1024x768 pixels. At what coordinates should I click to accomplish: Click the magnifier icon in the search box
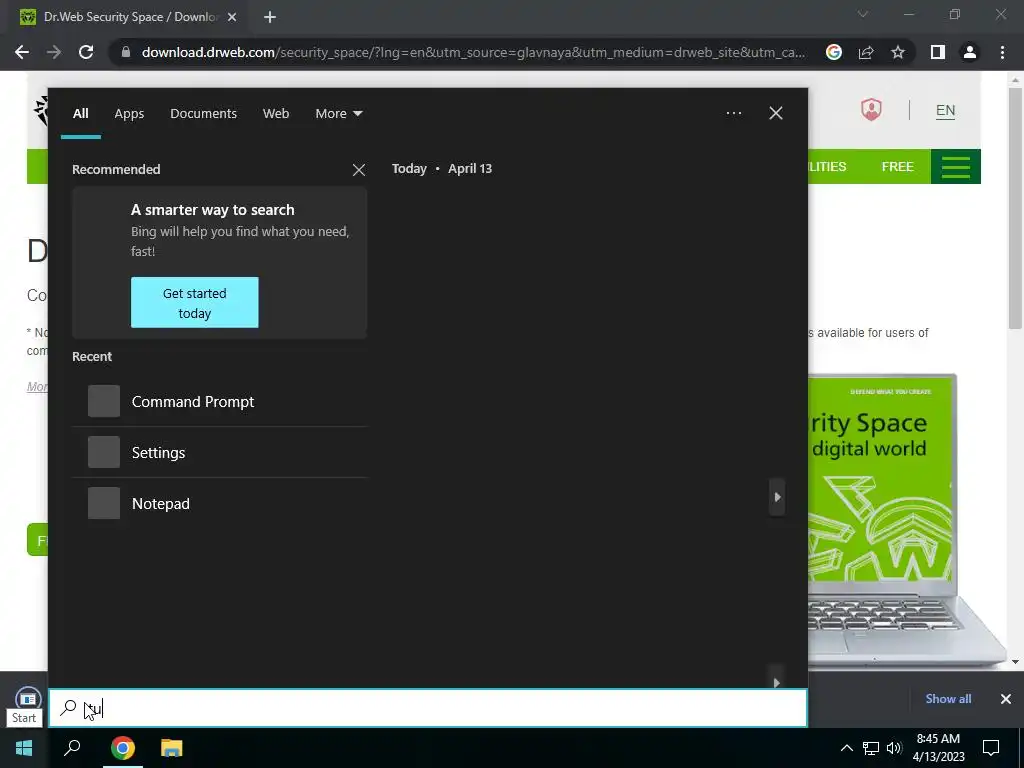[x=69, y=708]
